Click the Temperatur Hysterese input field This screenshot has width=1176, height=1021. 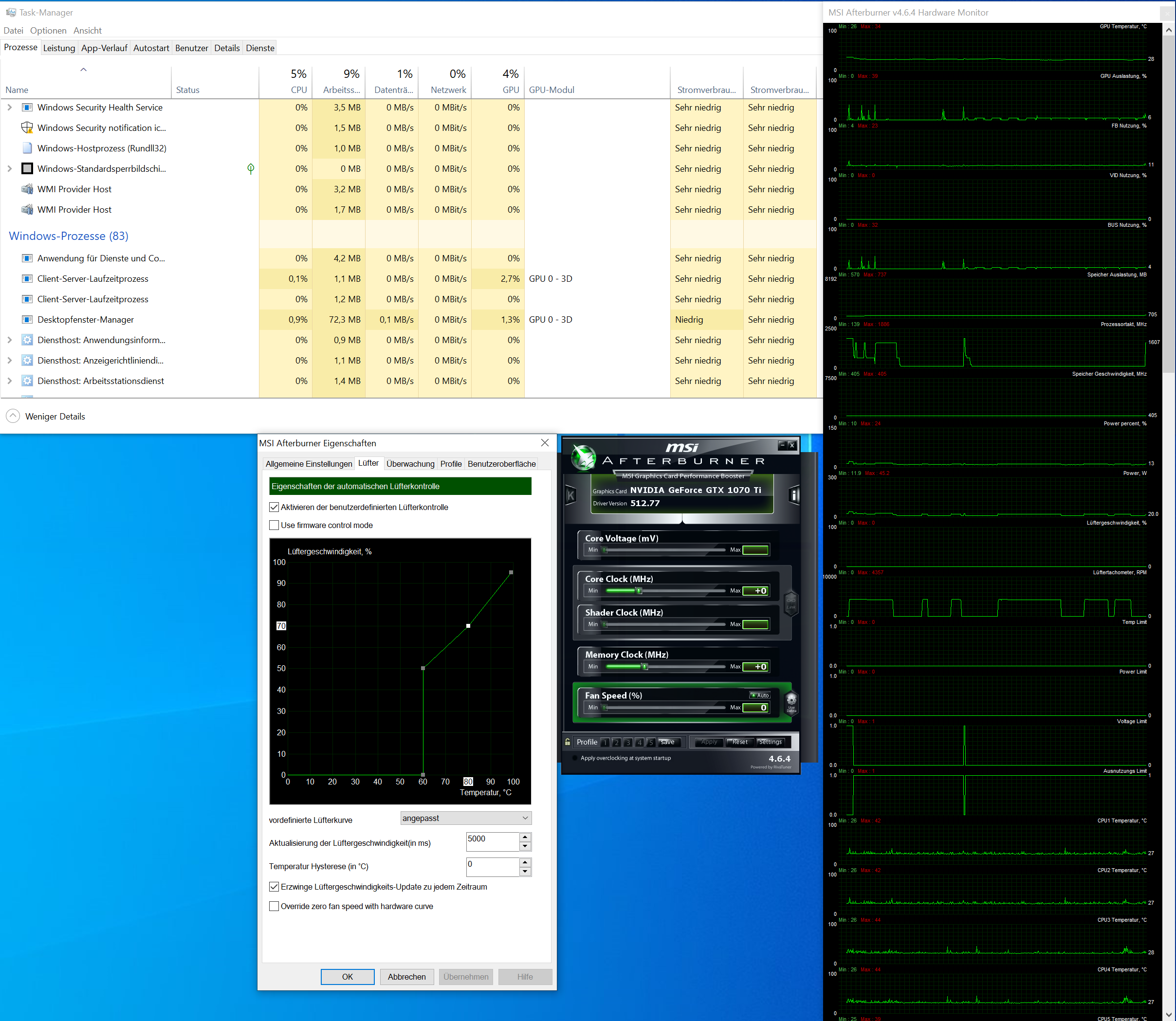point(492,867)
